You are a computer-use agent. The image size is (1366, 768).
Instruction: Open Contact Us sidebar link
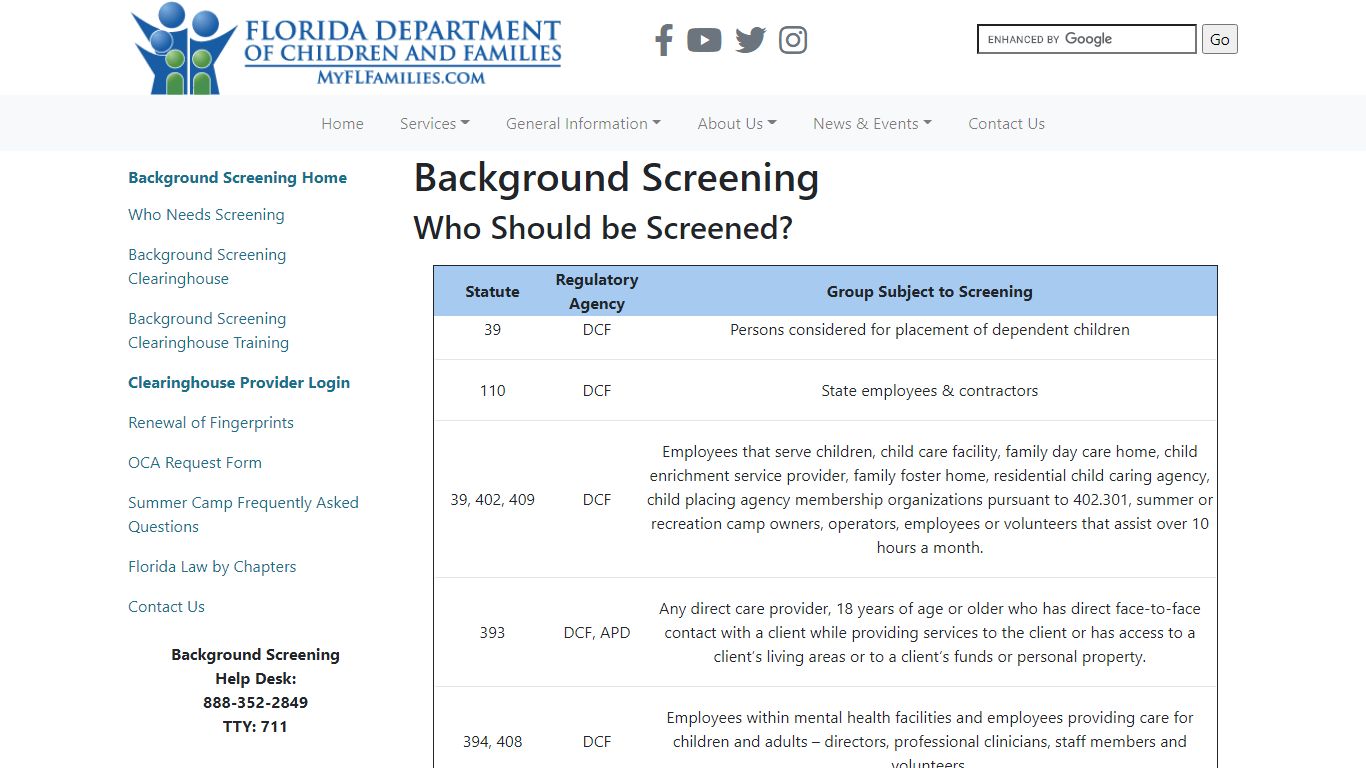pos(166,607)
